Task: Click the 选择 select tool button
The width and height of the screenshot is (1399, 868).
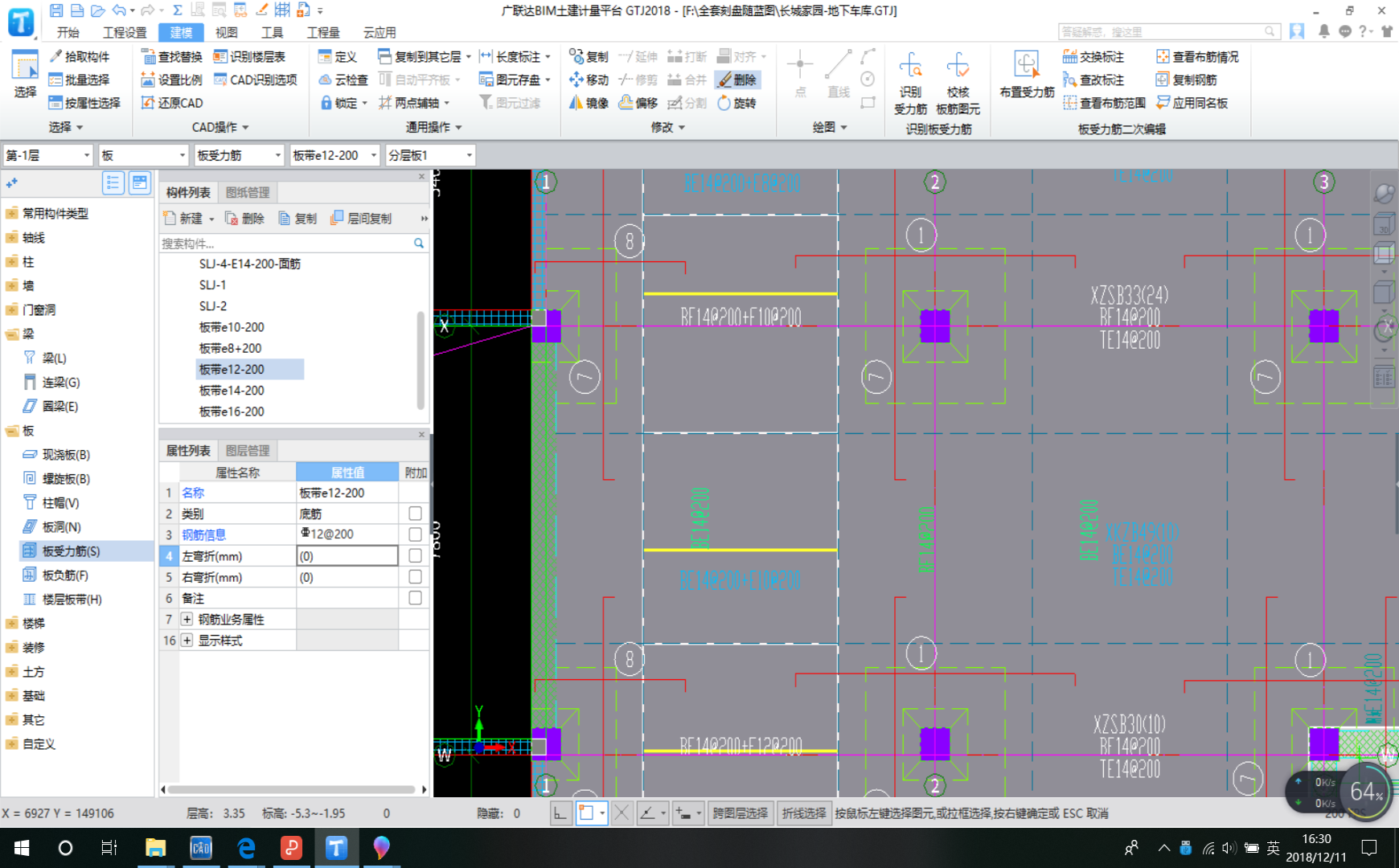Action: [x=25, y=75]
